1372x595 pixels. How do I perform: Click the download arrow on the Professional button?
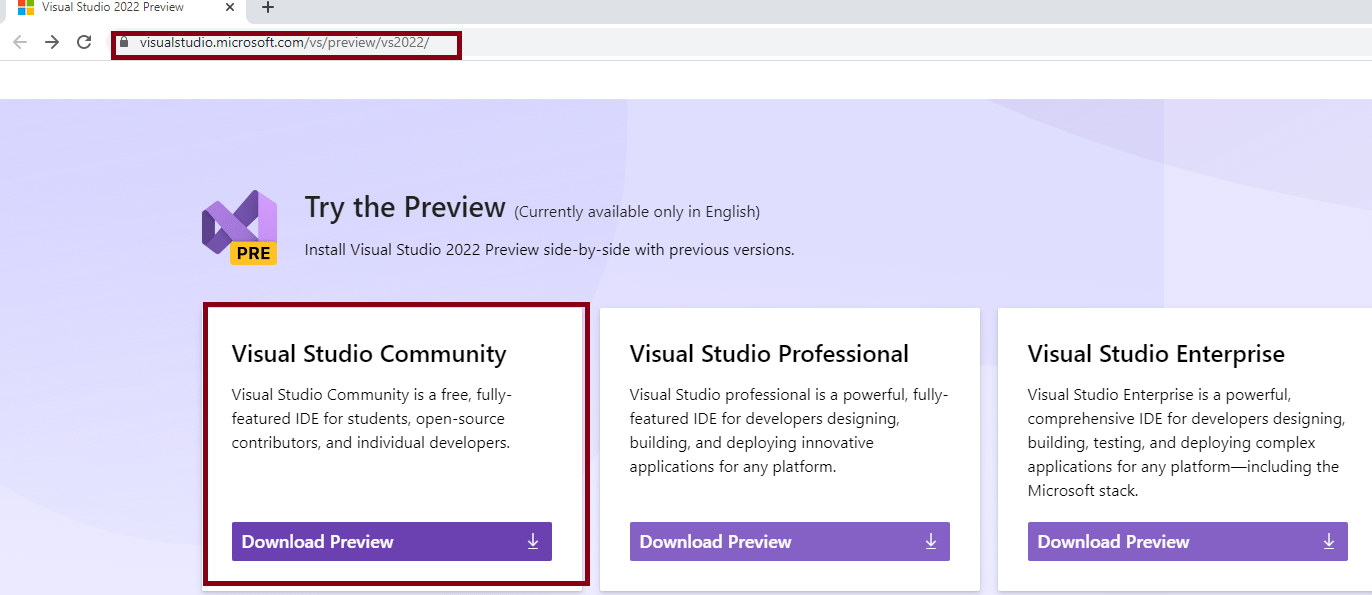931,541
